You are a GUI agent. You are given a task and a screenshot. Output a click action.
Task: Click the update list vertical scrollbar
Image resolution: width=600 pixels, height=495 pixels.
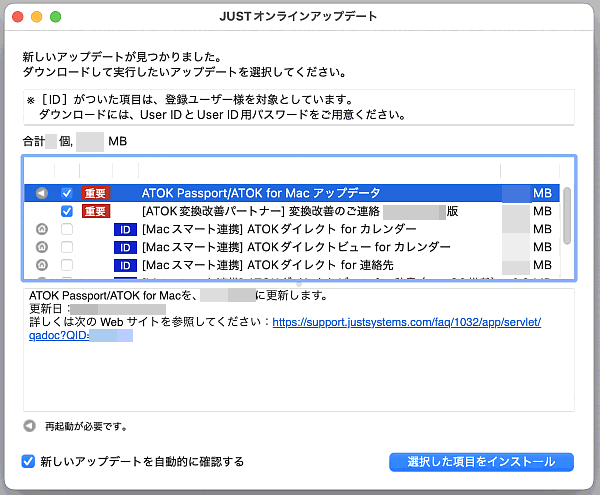coord(567,215)
